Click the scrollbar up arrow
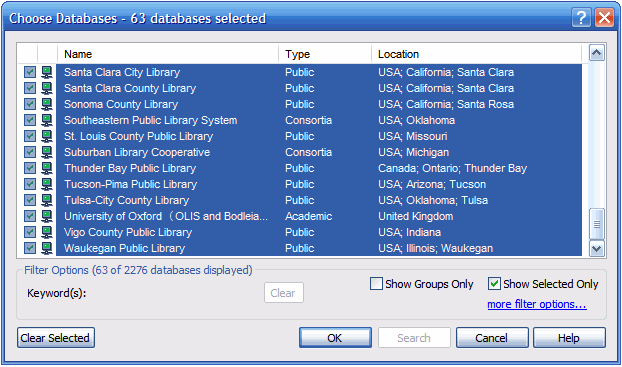 (597, 53)
